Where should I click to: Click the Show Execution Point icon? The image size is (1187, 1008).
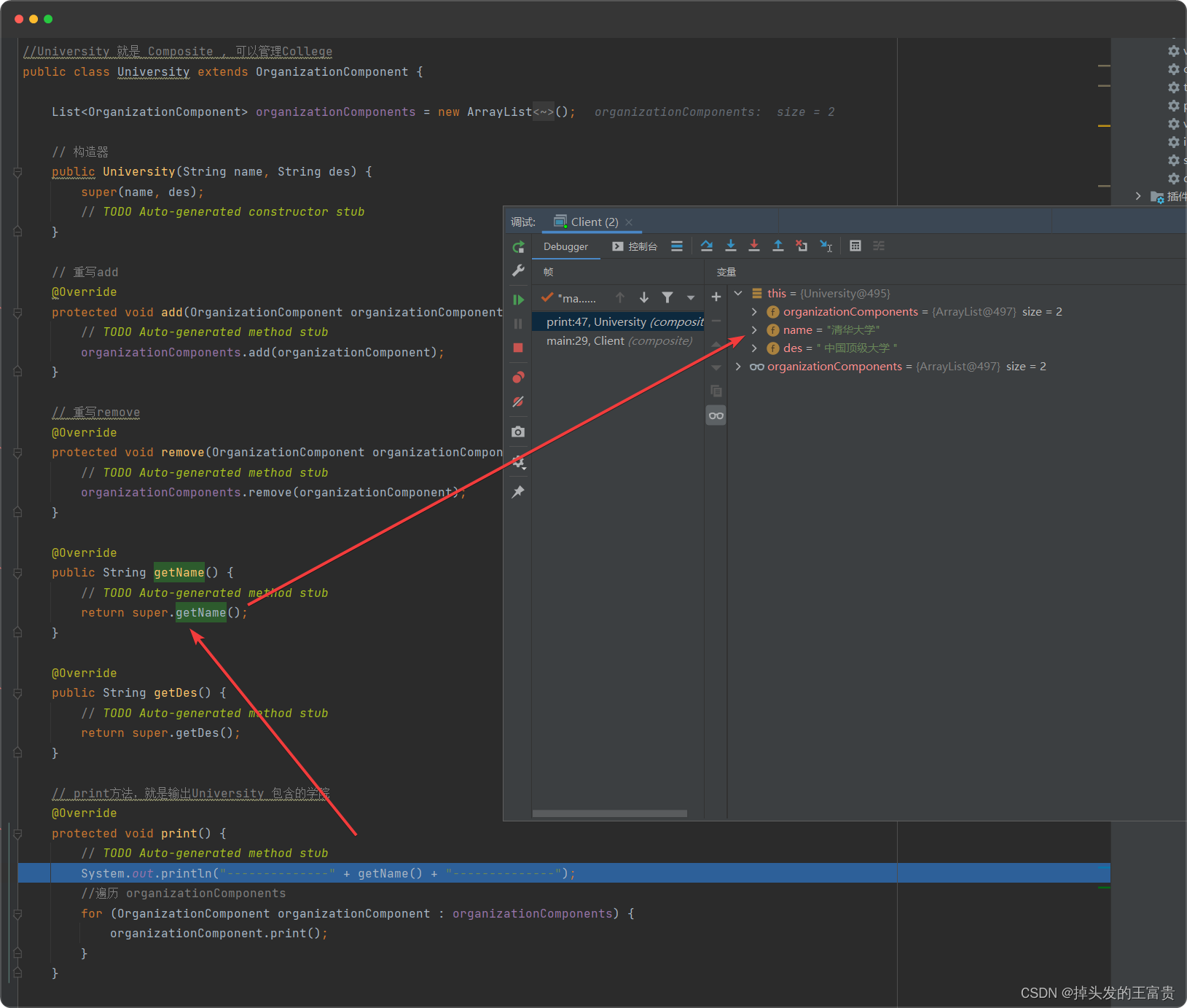(x=677, y=246)
